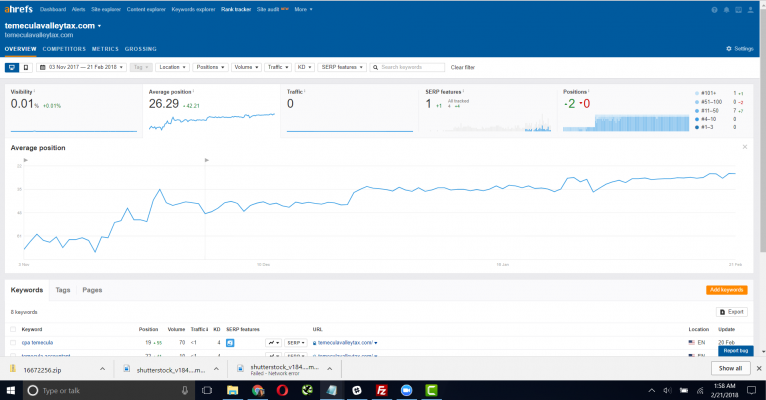Select the #101+ positions legend dot
Screen dimensions: 766x400
click(x=696, y=93)
